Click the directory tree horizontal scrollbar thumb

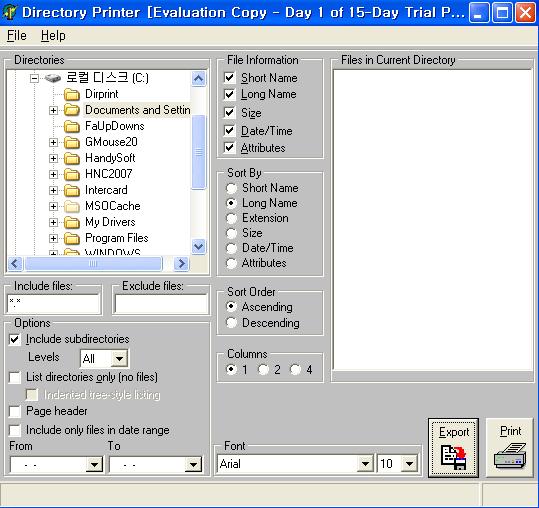[93, 264]
